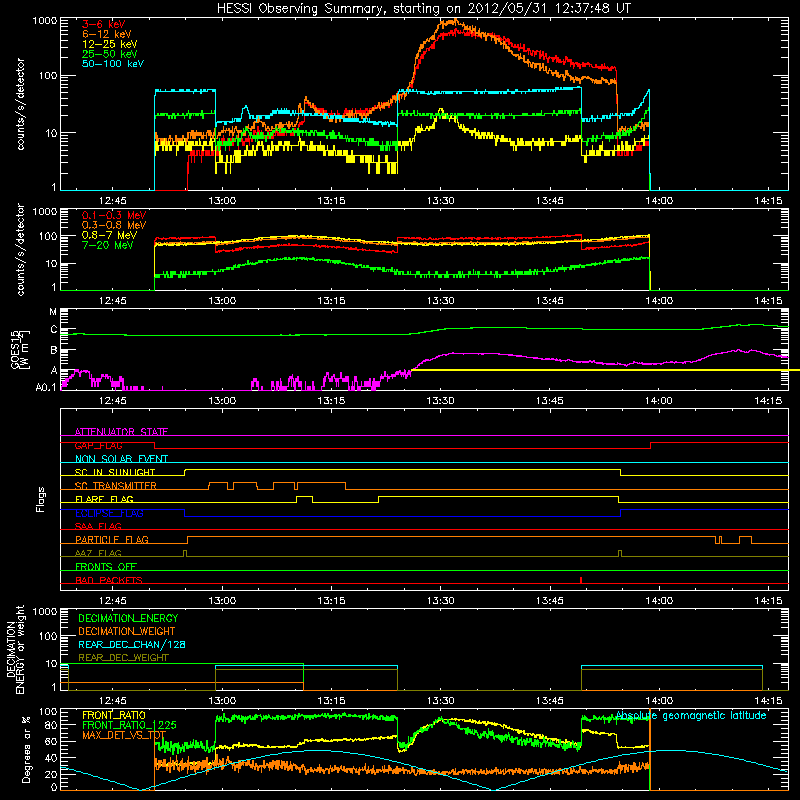
Task: Select the 25-50 keV legend label
Action: tap(110, 54)
